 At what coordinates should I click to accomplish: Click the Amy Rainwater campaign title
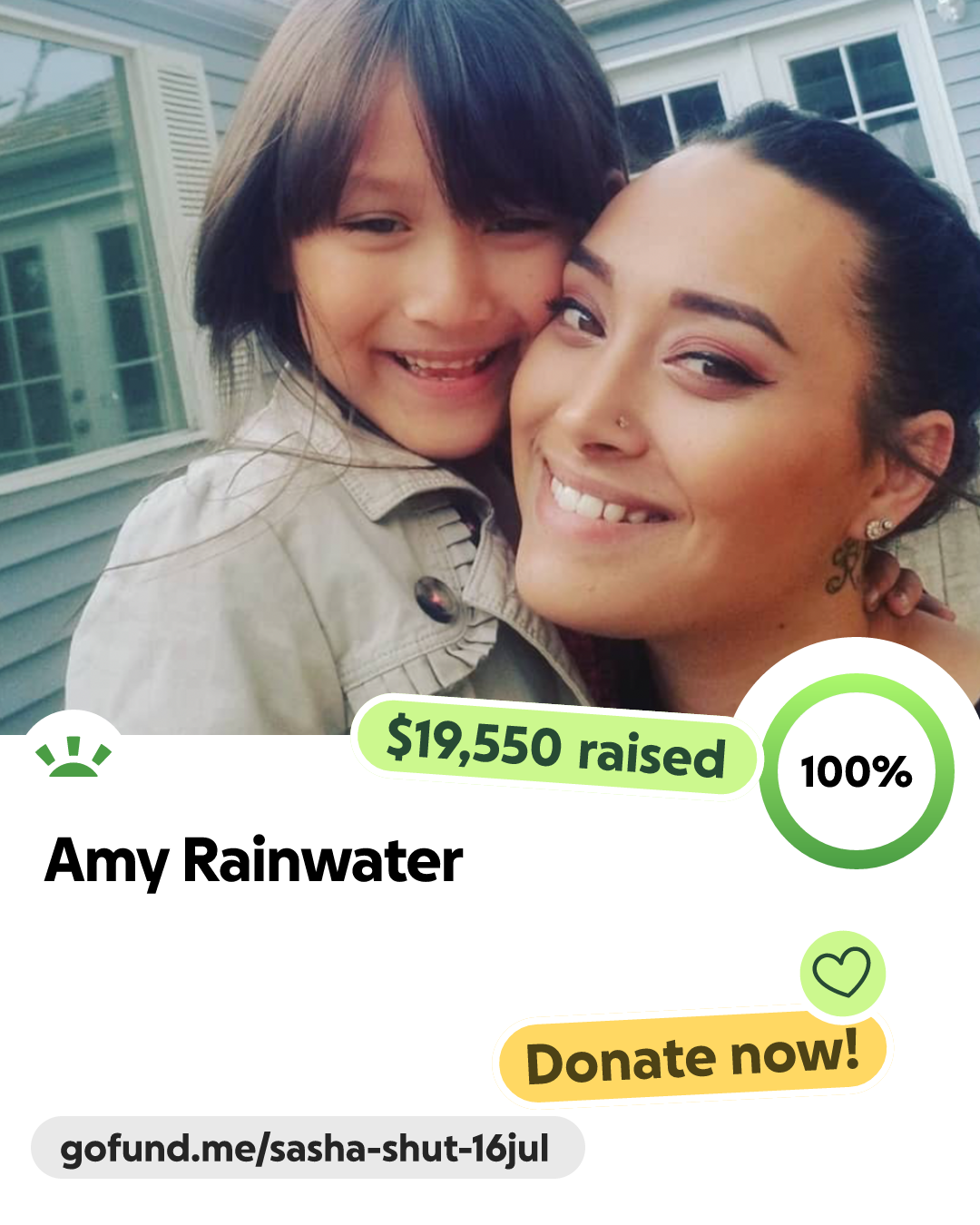(x=253, y=860)
